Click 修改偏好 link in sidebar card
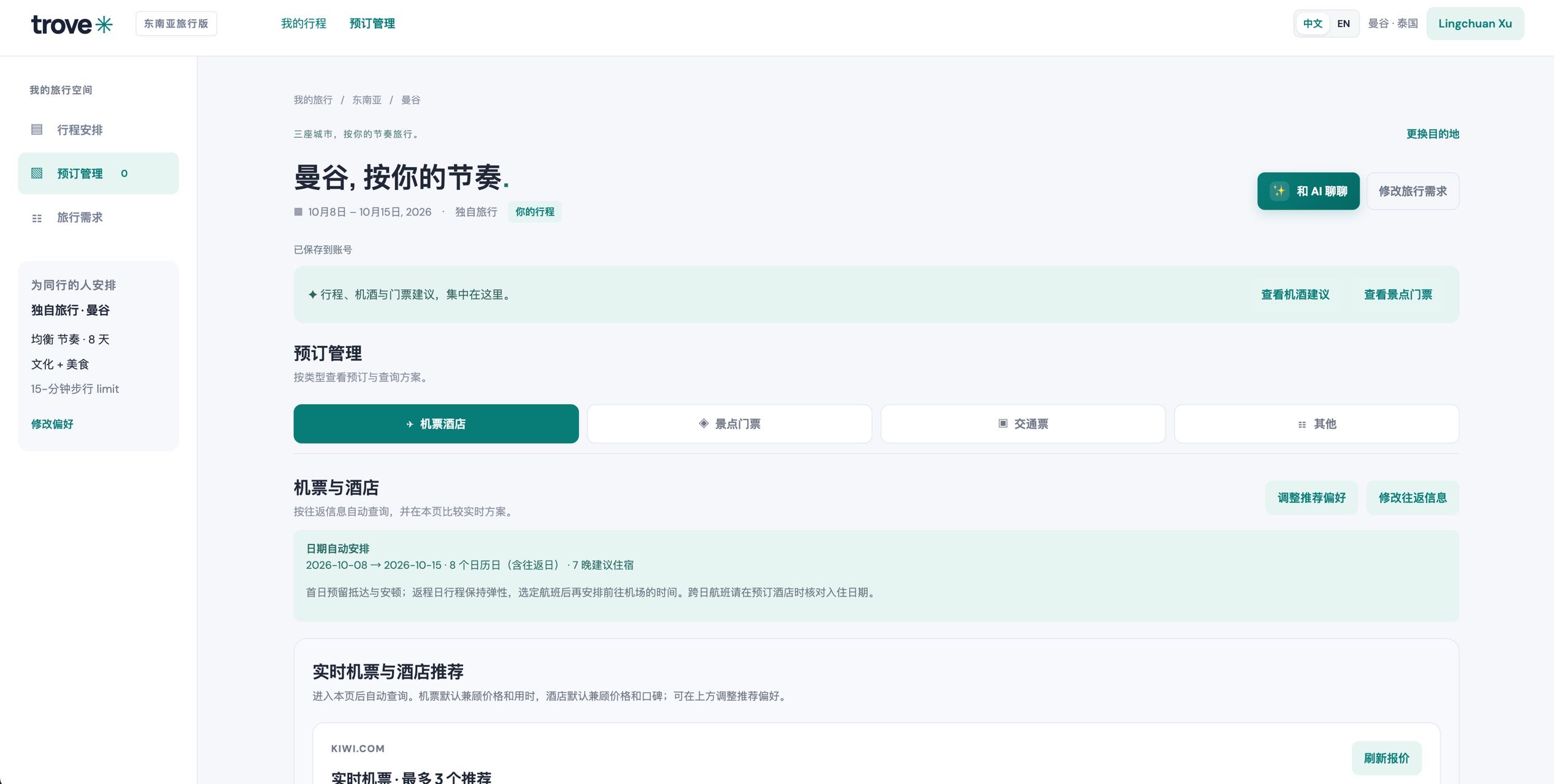Screen dimensions: 1554x784 coord(52,424)
